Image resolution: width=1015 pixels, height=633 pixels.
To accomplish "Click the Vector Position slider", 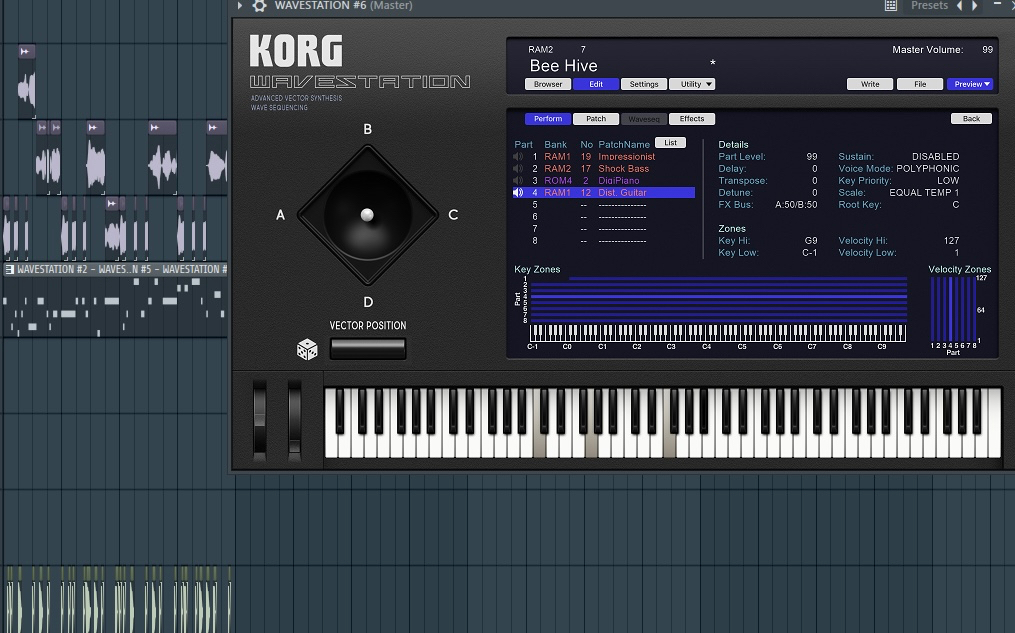I will tap(367, 348).
